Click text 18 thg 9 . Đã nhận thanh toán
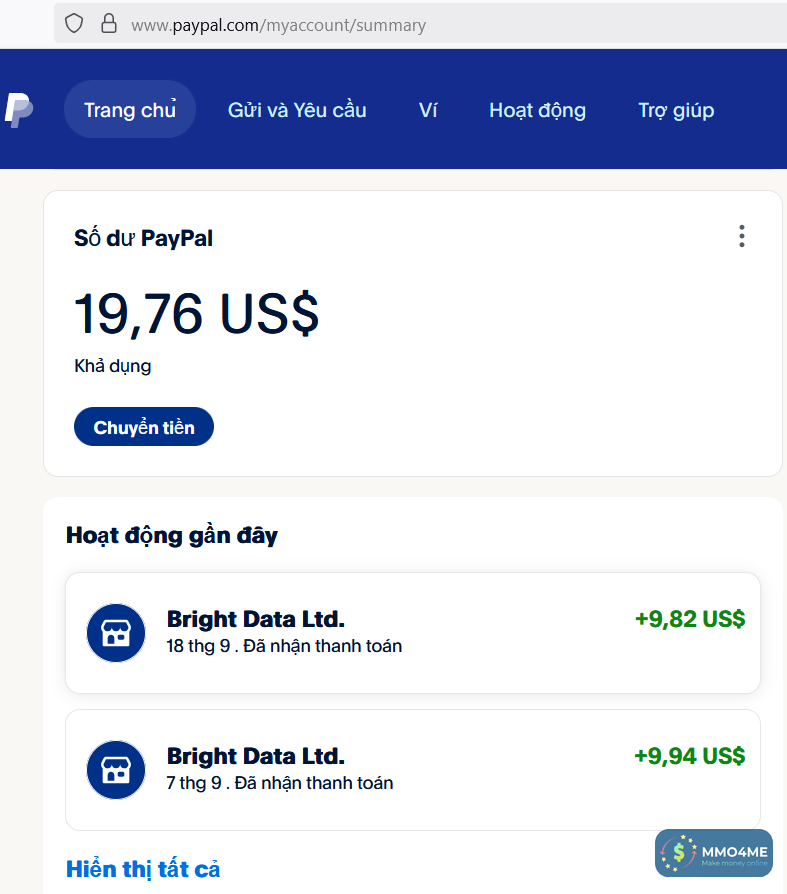 [284, 646]
